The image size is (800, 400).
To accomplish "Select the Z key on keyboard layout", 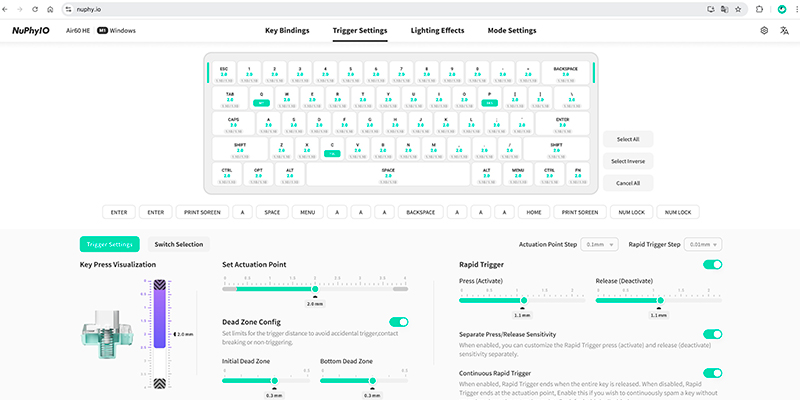I will tap(282, 148).
